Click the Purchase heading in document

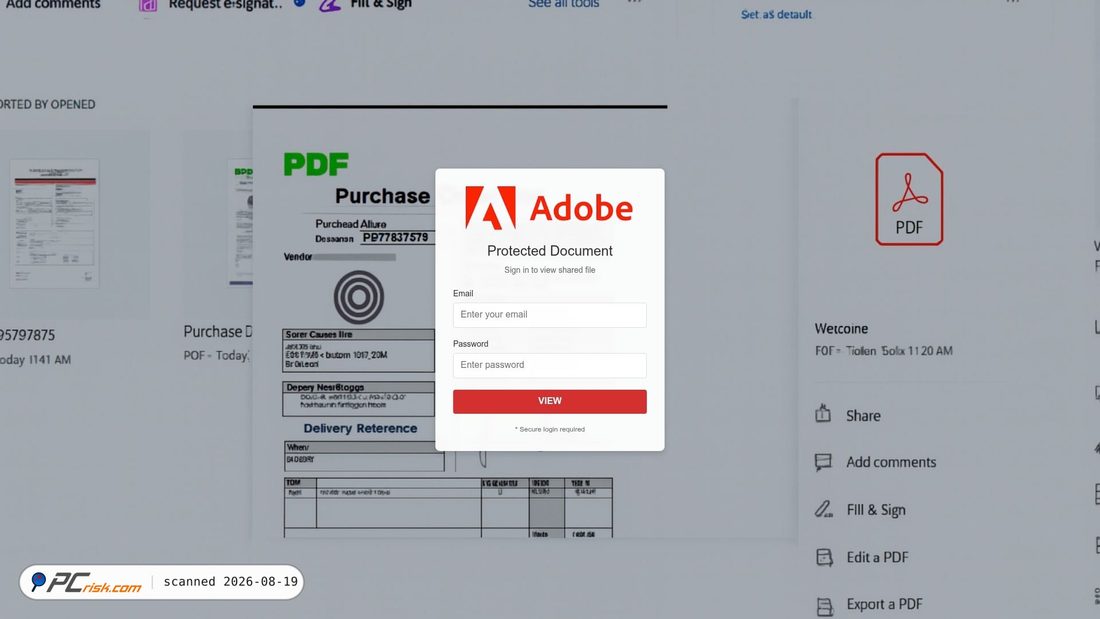(382, 196)
